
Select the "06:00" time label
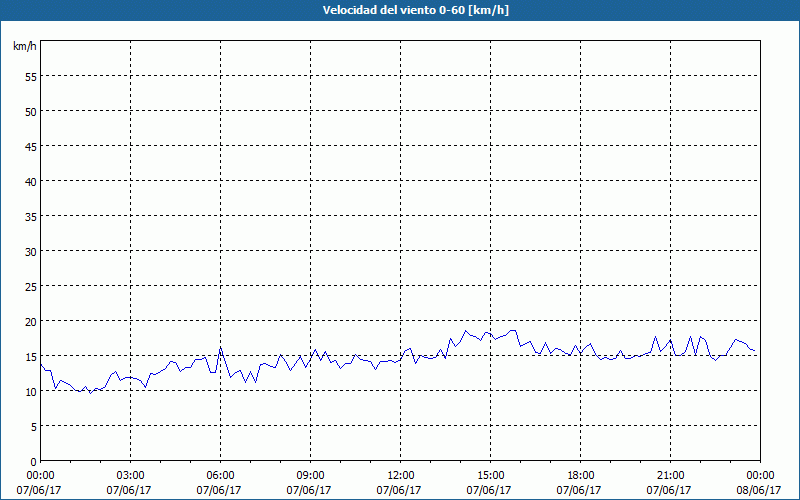tap(220, 476)
